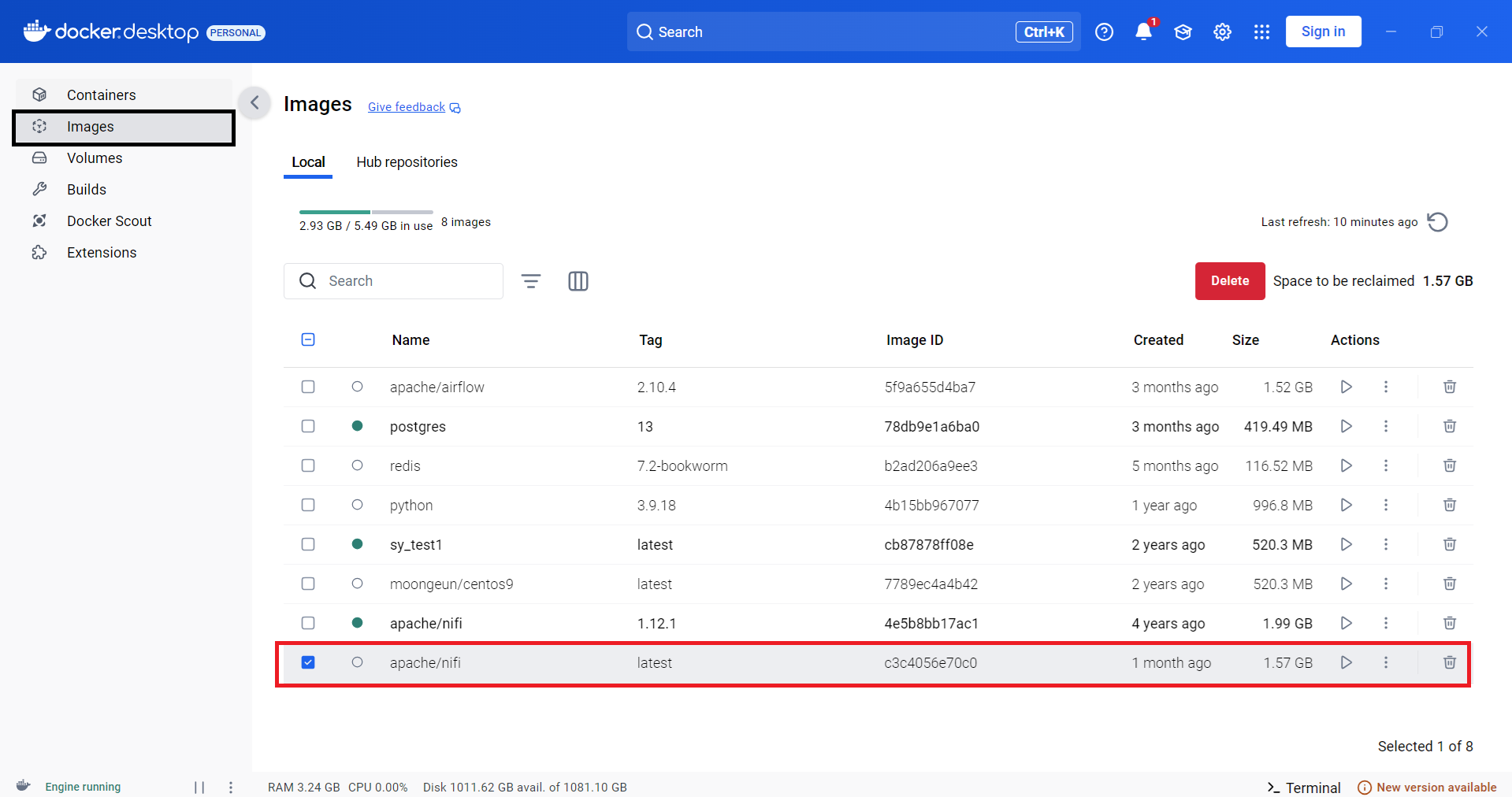Image resolution: width=1512 pixels, height=797 pixels.
Task: Check the postgres row checkbox
Action: point(308,426)
